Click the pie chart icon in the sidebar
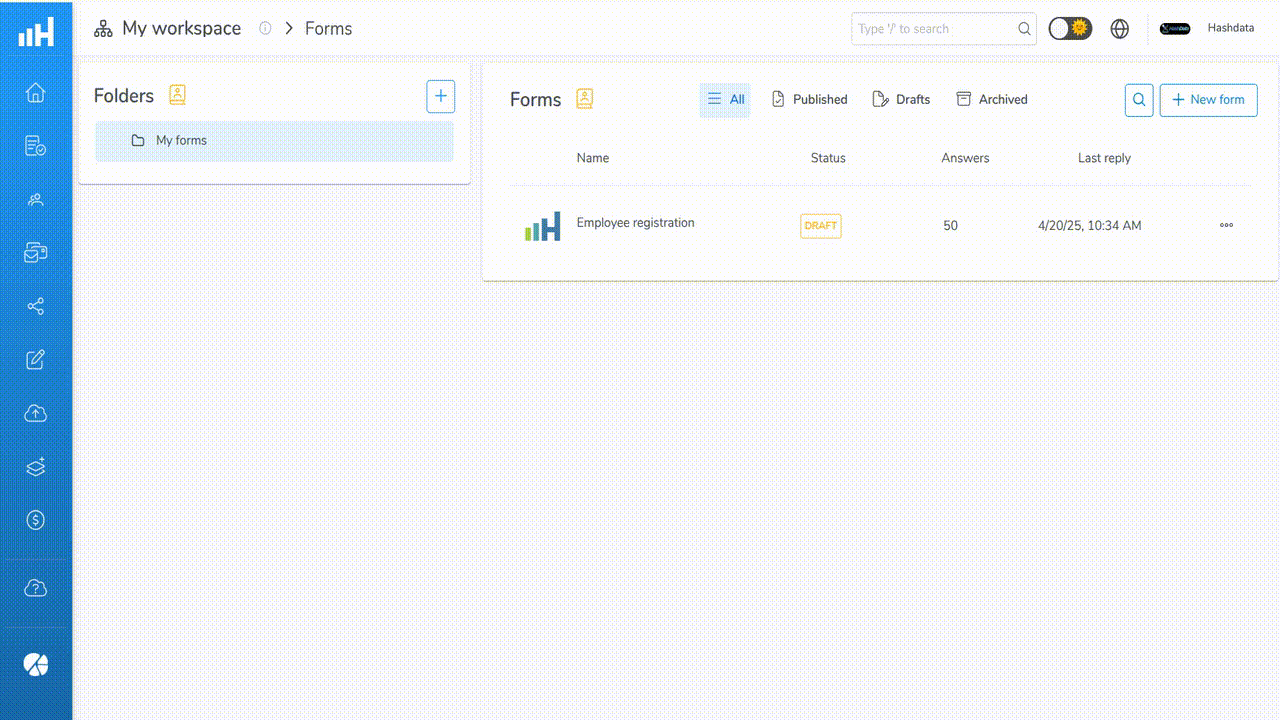The image size is (1280, 720). click(x=36, y=665)
